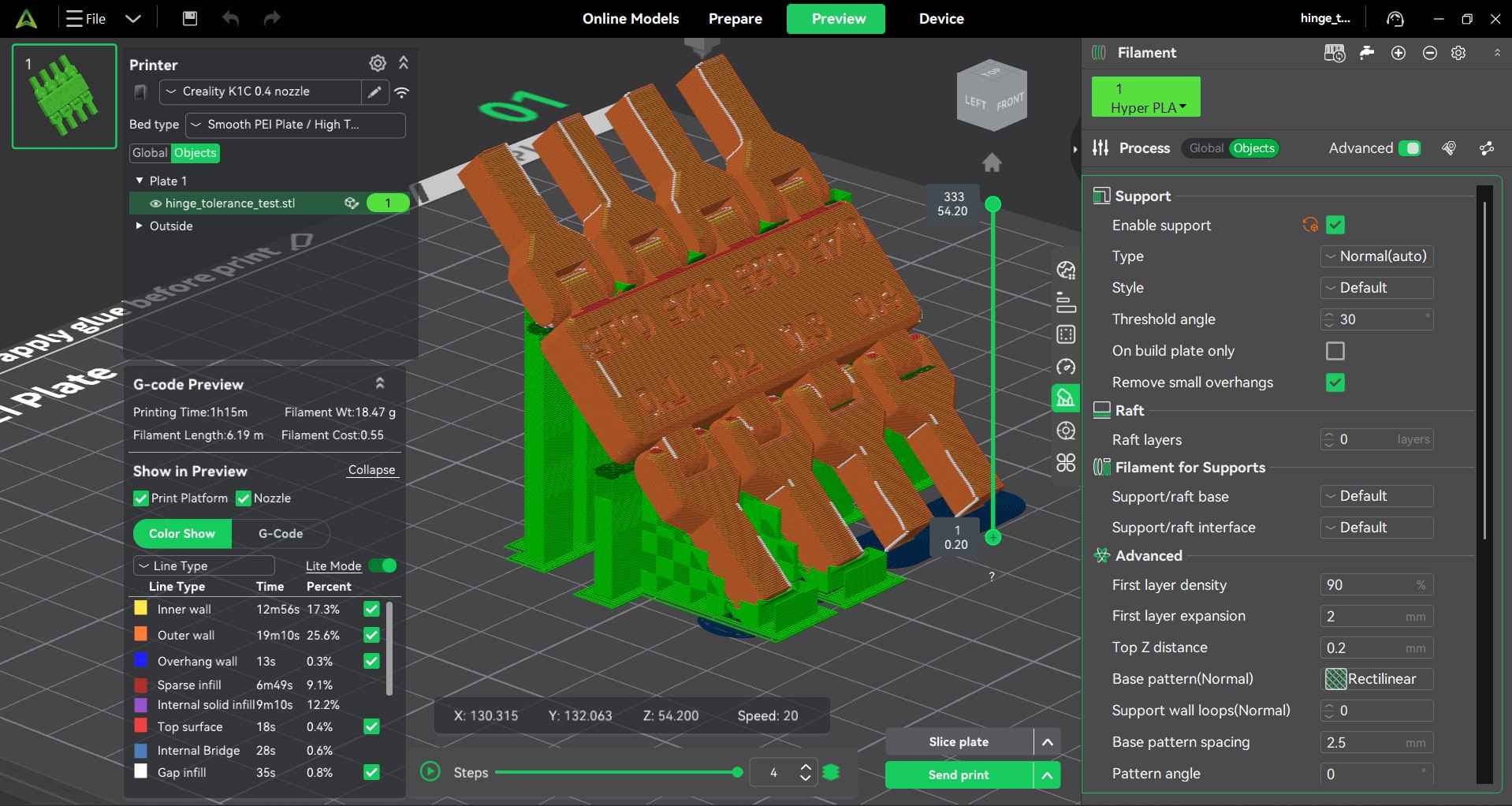Screen dimensions: 1512x806
Task: Click the printer Wi-Fi connection icon
Action: (x=402, y=92)
